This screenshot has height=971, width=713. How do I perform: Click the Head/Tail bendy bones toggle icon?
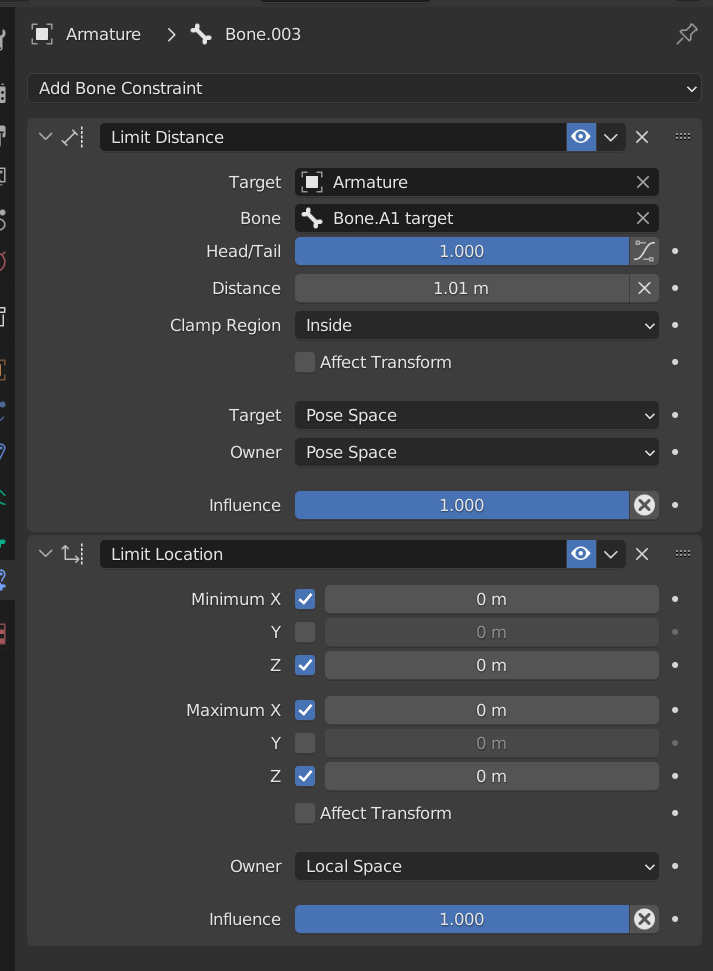[x=645, y=251]
